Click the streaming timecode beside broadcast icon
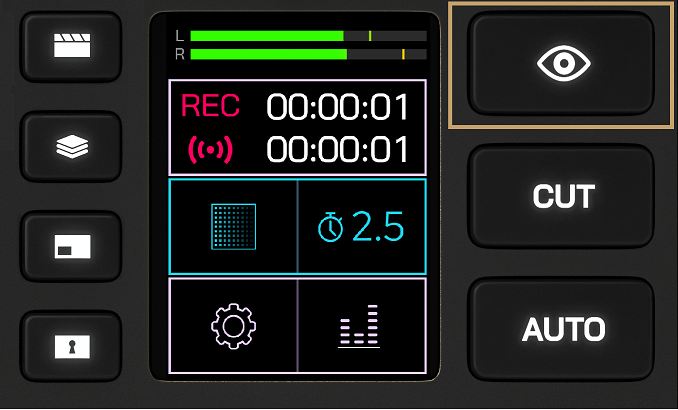This screenshot has height=410, width=678. [x=338, y=150]
